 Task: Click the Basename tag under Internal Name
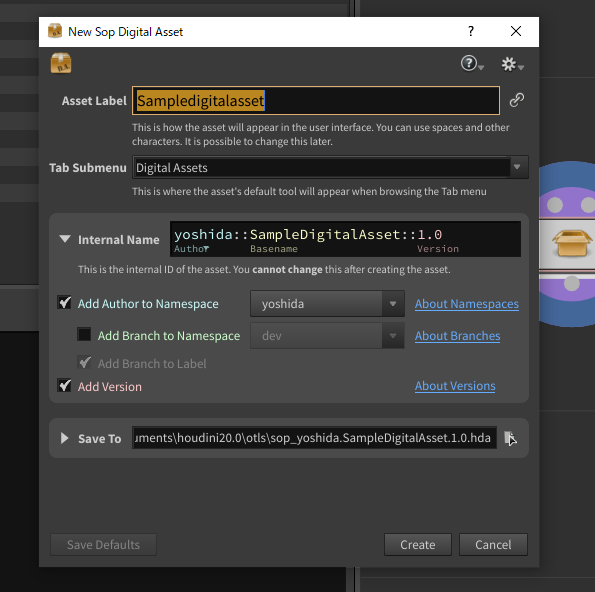pos(274,249)
